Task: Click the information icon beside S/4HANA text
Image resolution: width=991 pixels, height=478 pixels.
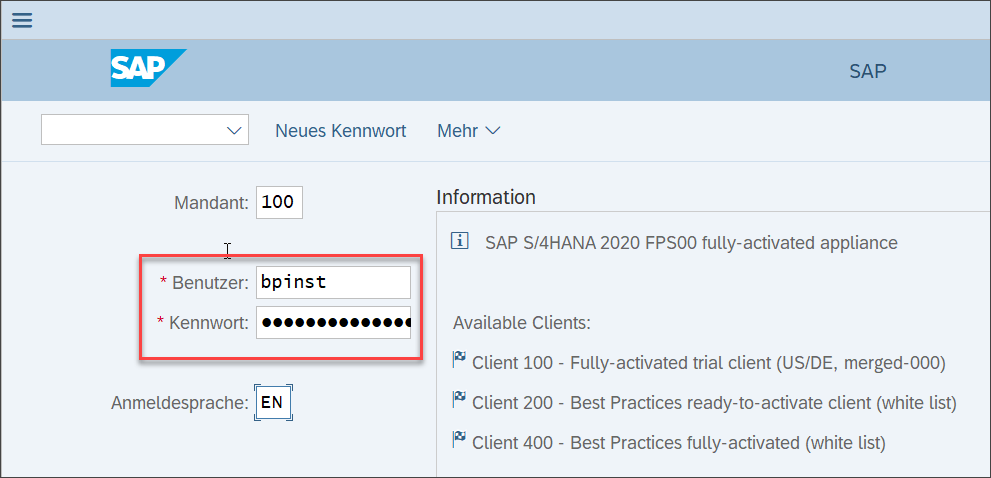Action: (459, 240)
